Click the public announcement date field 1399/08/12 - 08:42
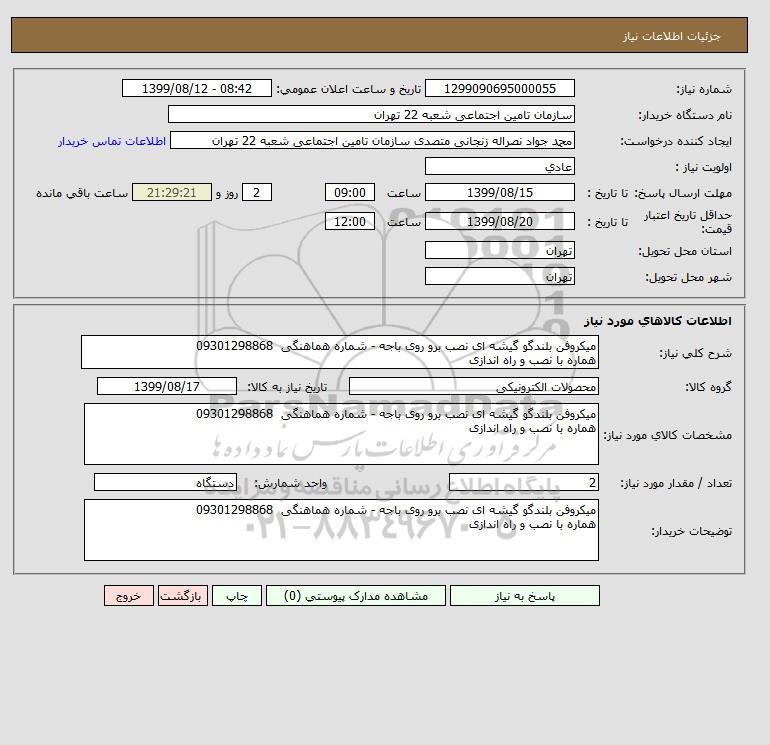The width and height of the screenshot is (770, 745). pos(196,88)
